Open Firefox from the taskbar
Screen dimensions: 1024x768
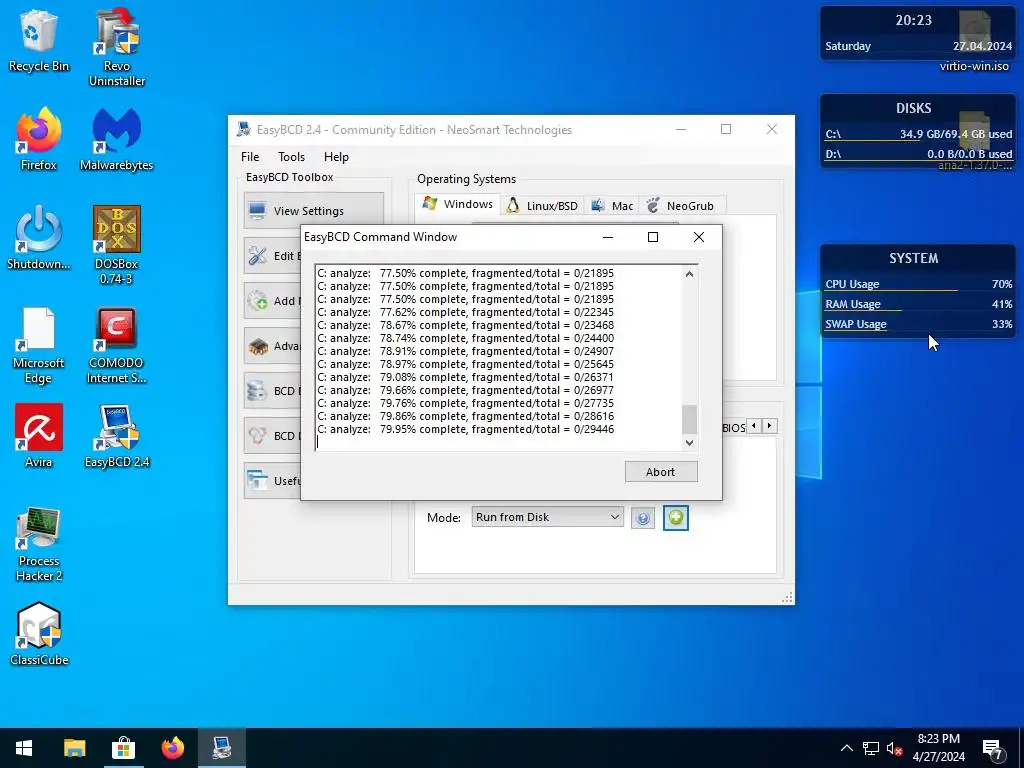(x=172, y=748)
